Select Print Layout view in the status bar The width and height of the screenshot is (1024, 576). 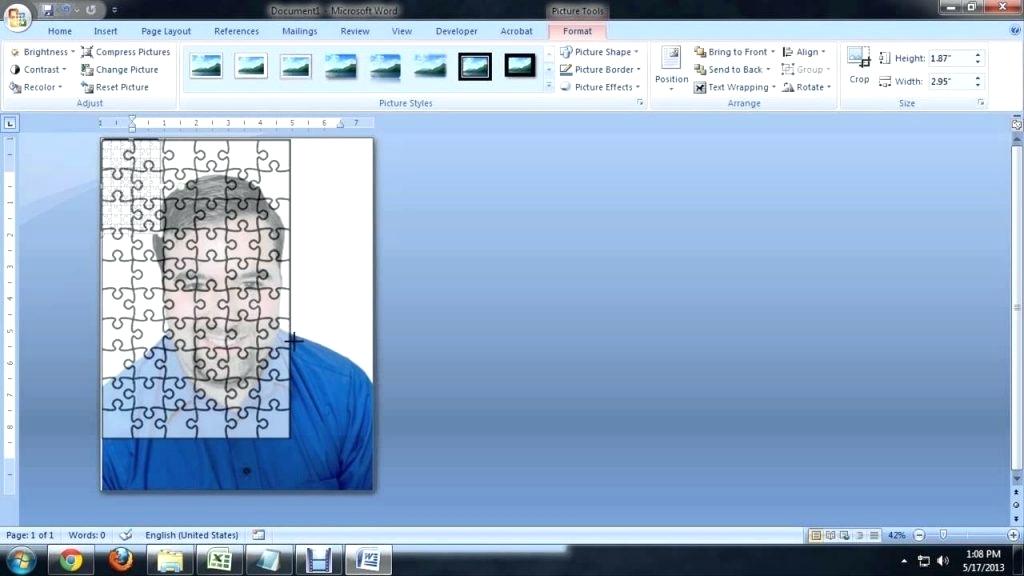[817, 535]
